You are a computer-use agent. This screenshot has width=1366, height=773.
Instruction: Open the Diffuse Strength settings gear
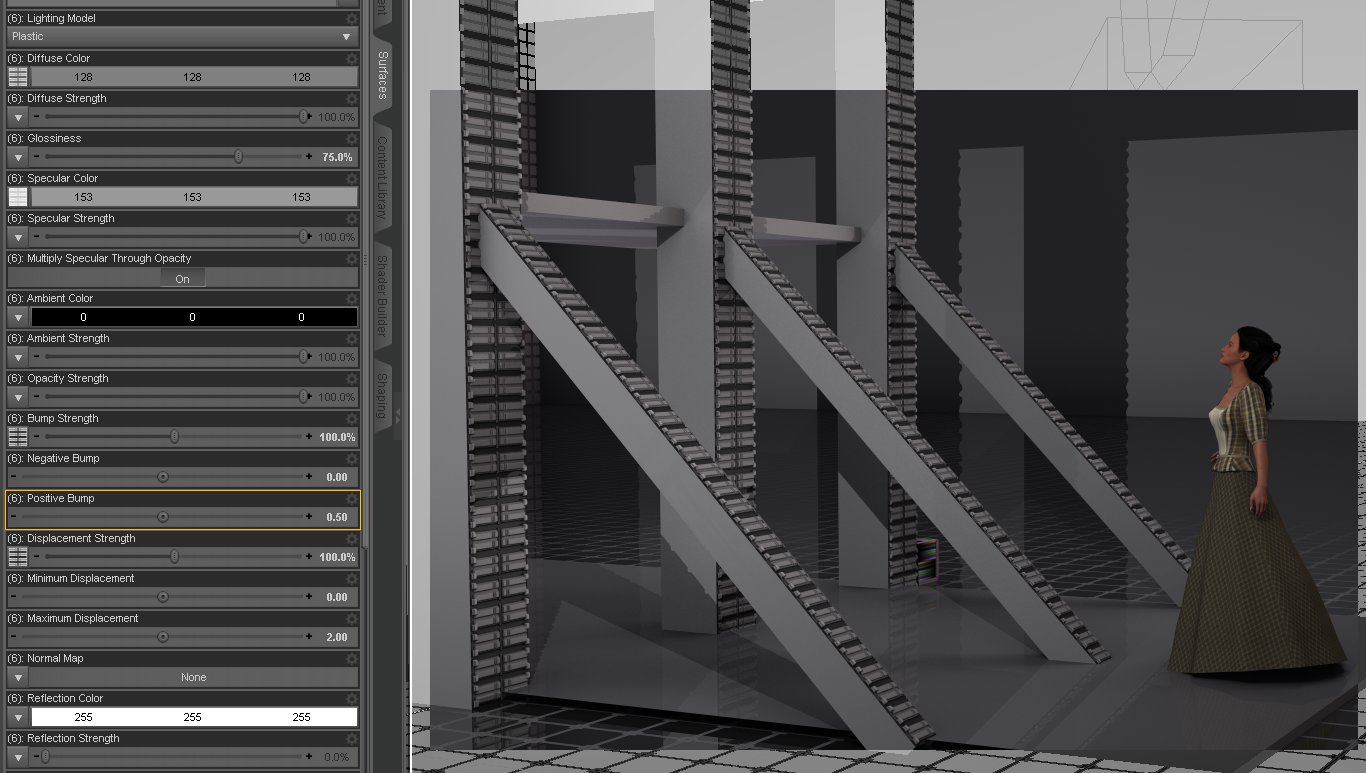pyautogui.click(x=351, y=98)
